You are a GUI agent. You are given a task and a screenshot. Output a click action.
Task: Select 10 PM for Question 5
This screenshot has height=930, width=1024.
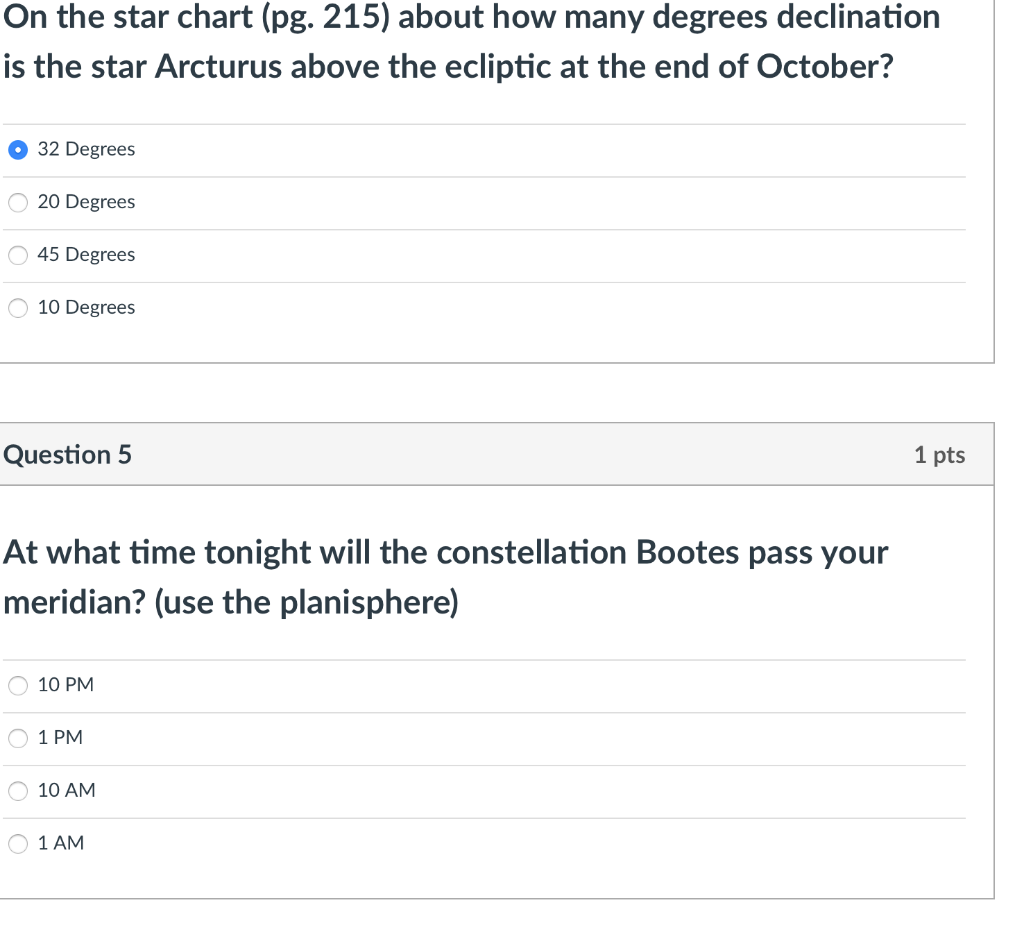(17, 685)
